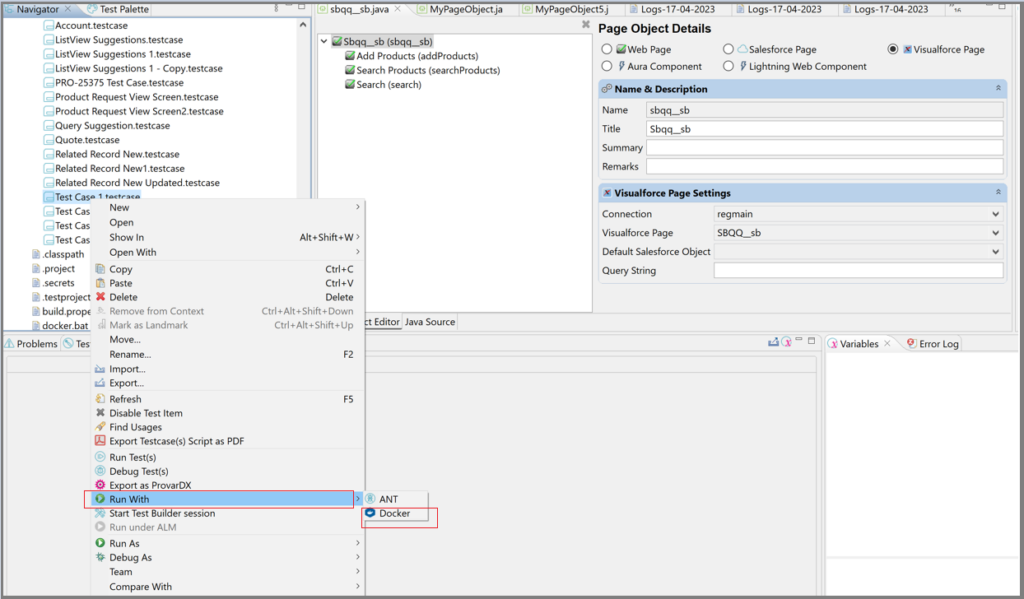Image resolution: width=1024 pixels, height=599 pixels.
Task: Click Export as ProvarDX menu entry
Action: [150, 485]
